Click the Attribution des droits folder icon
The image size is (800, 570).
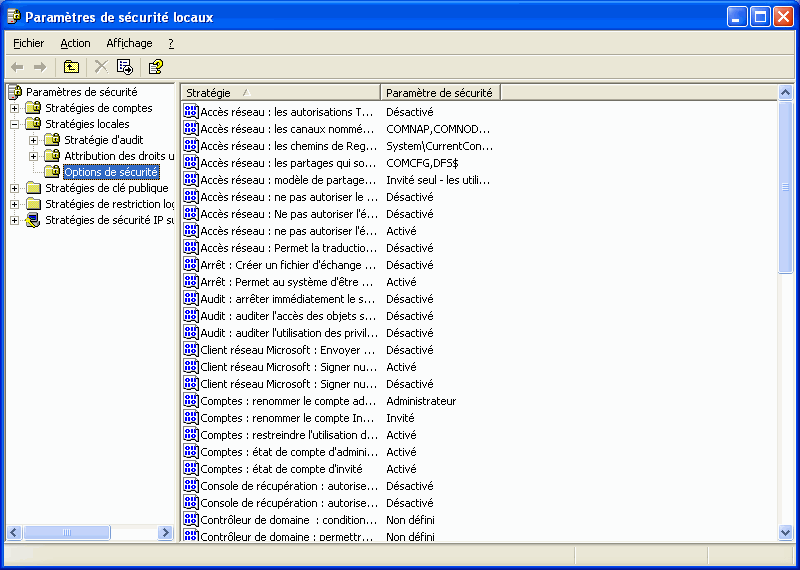pyautogui.click(x=52, y=156)
